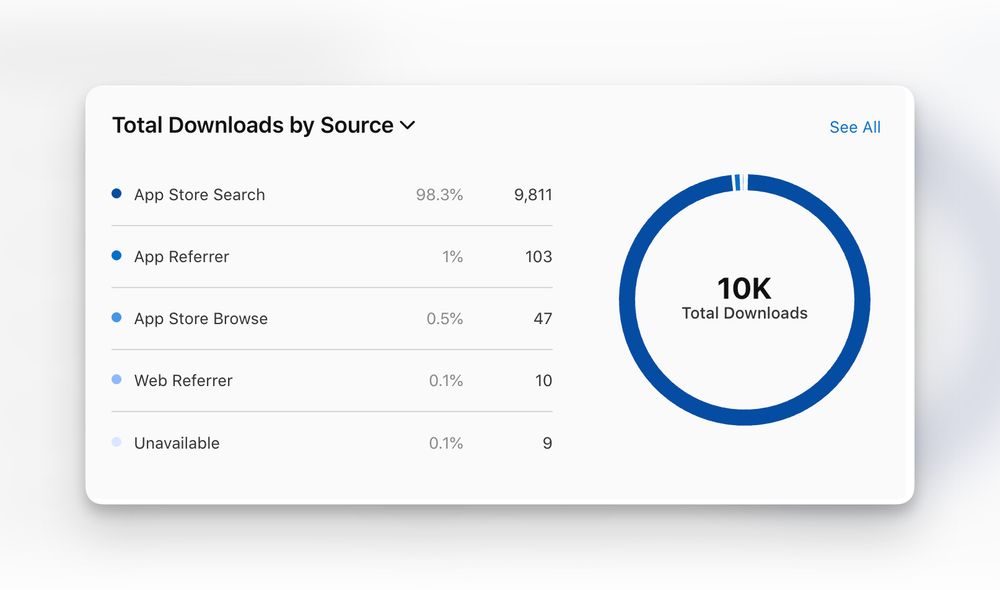This screenshot has width=1000, height=590.
Task: Click the See All link
Action: pyautogui.click(x=855, y=127)
